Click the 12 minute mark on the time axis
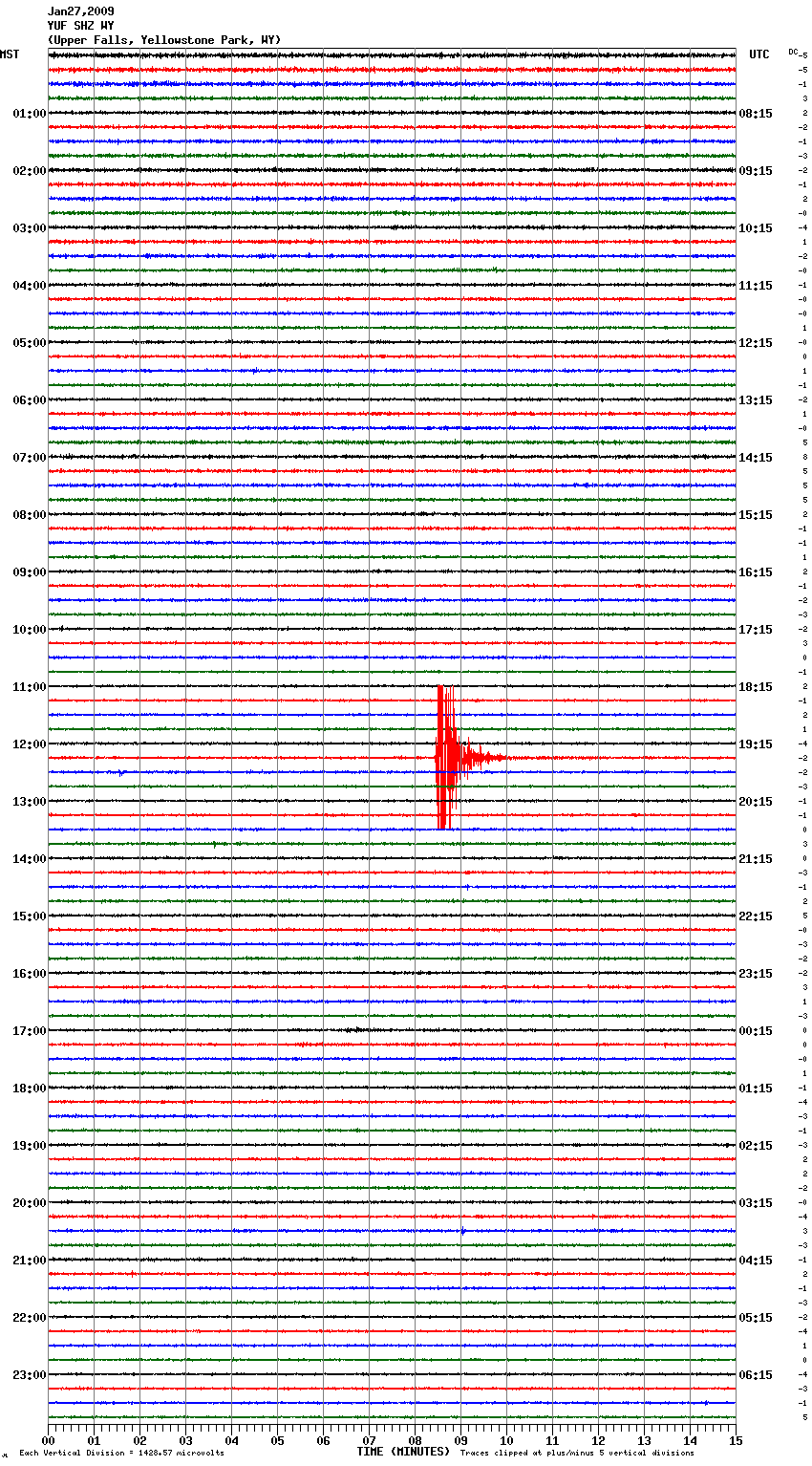This screenshot has height=1466, width=812. click(598, 1440)
